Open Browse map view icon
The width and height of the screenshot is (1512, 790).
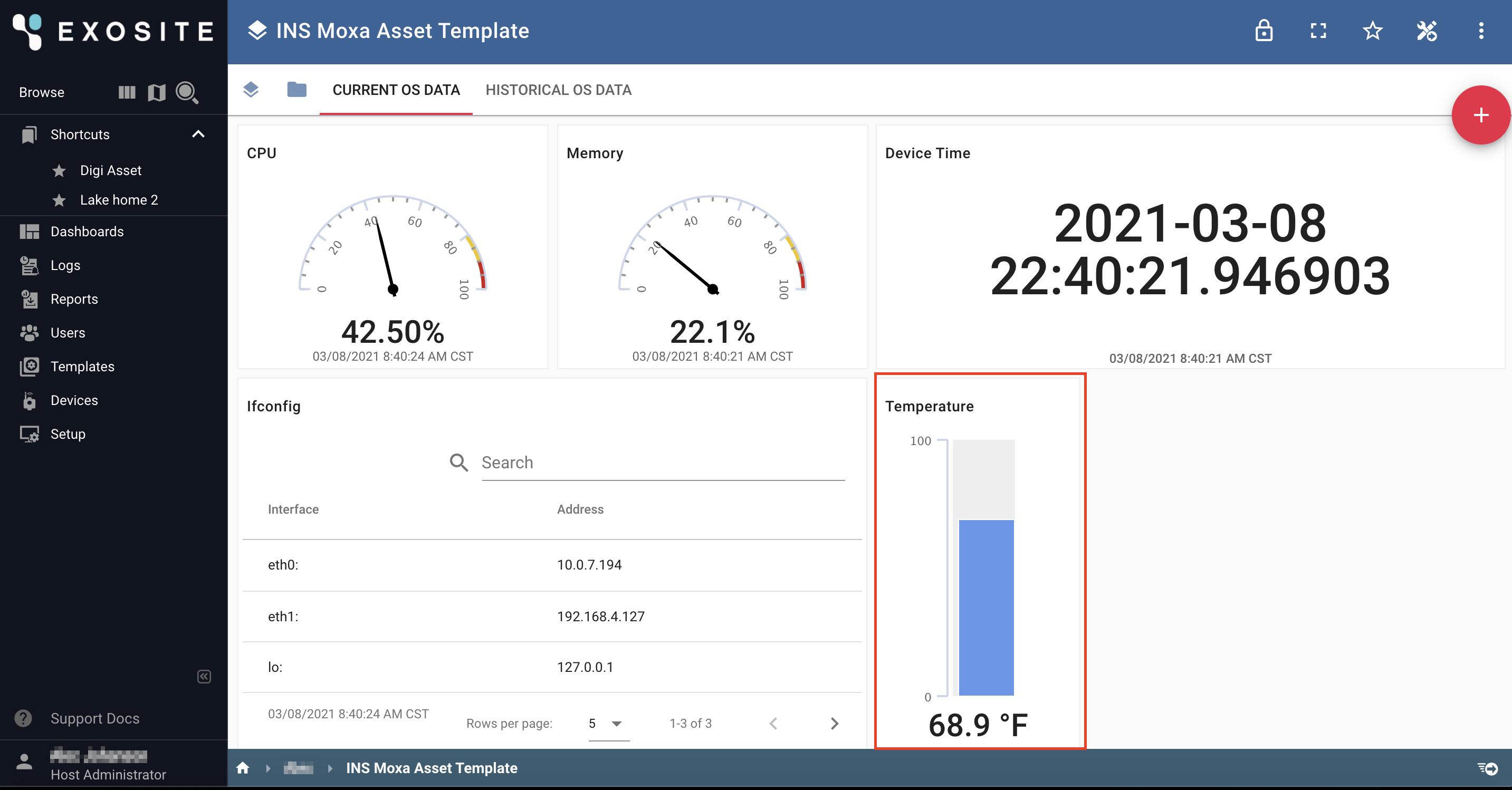[156, 92]
